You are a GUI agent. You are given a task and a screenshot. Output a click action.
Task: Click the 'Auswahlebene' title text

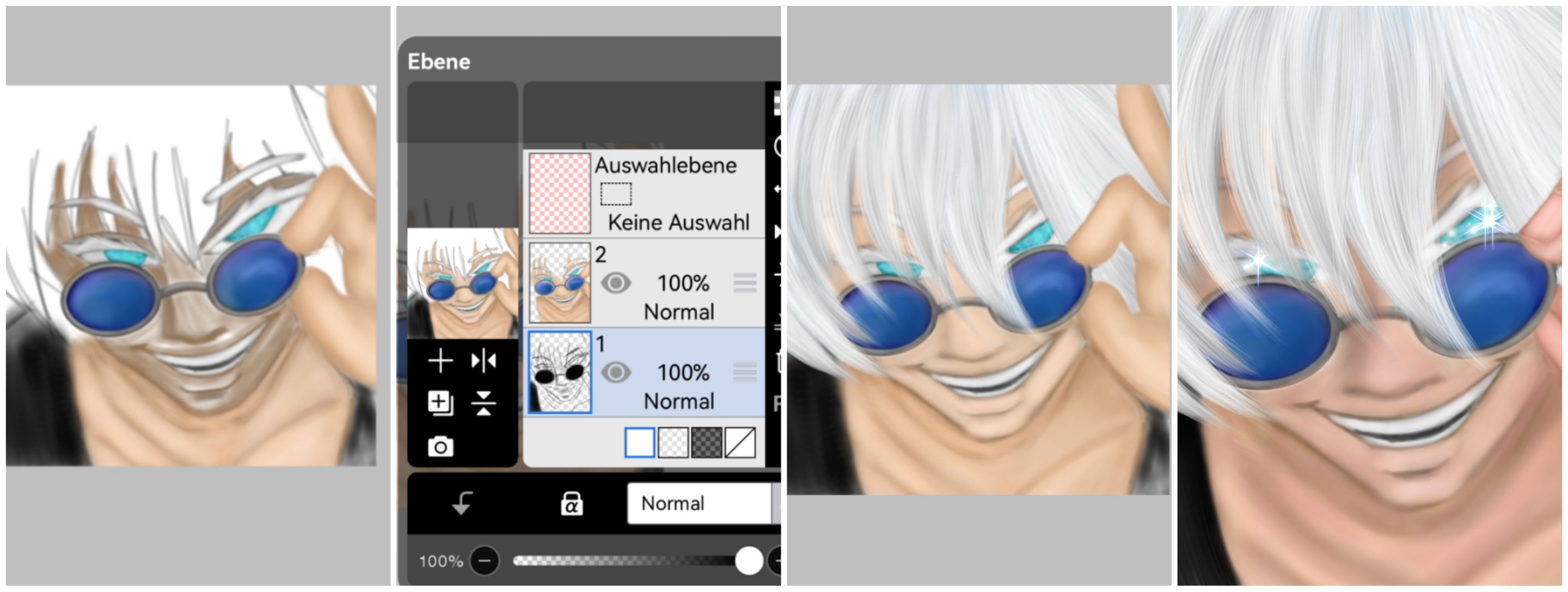pyautogui.click(x=665, y=165)
